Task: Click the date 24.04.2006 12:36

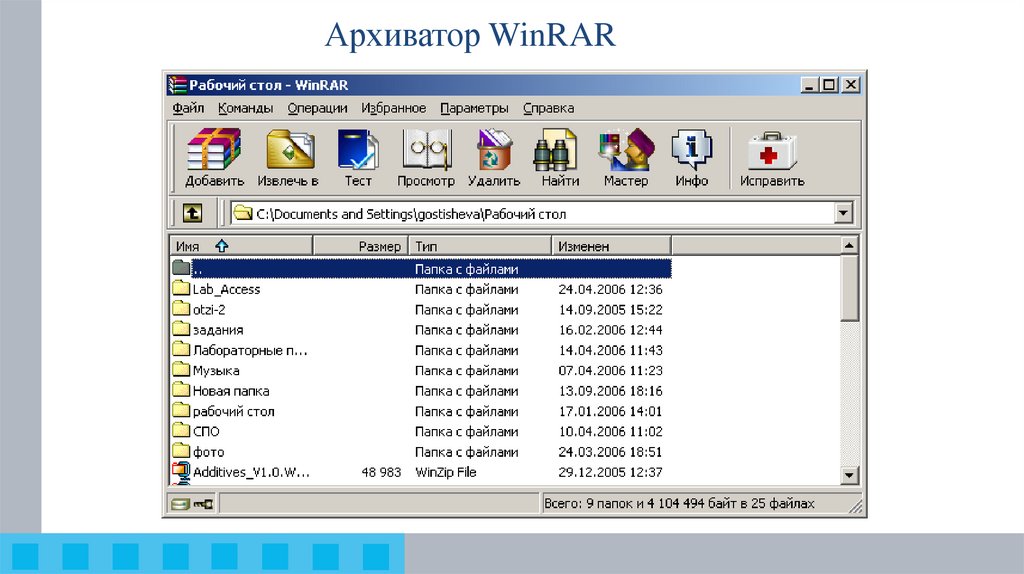Action: [610, 289]
